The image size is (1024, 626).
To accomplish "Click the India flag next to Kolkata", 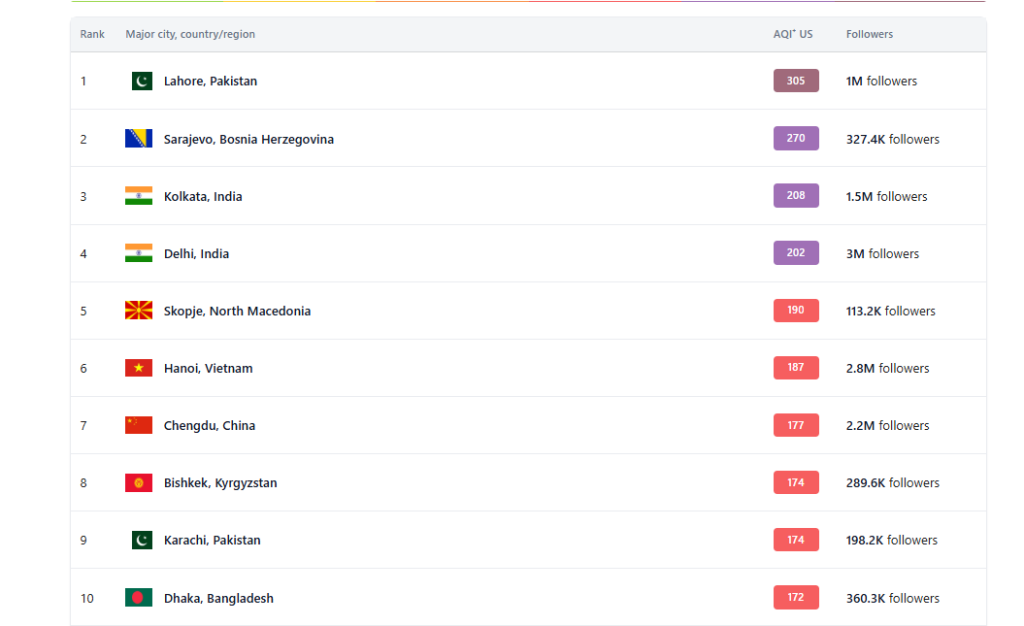I will (138, 196).
